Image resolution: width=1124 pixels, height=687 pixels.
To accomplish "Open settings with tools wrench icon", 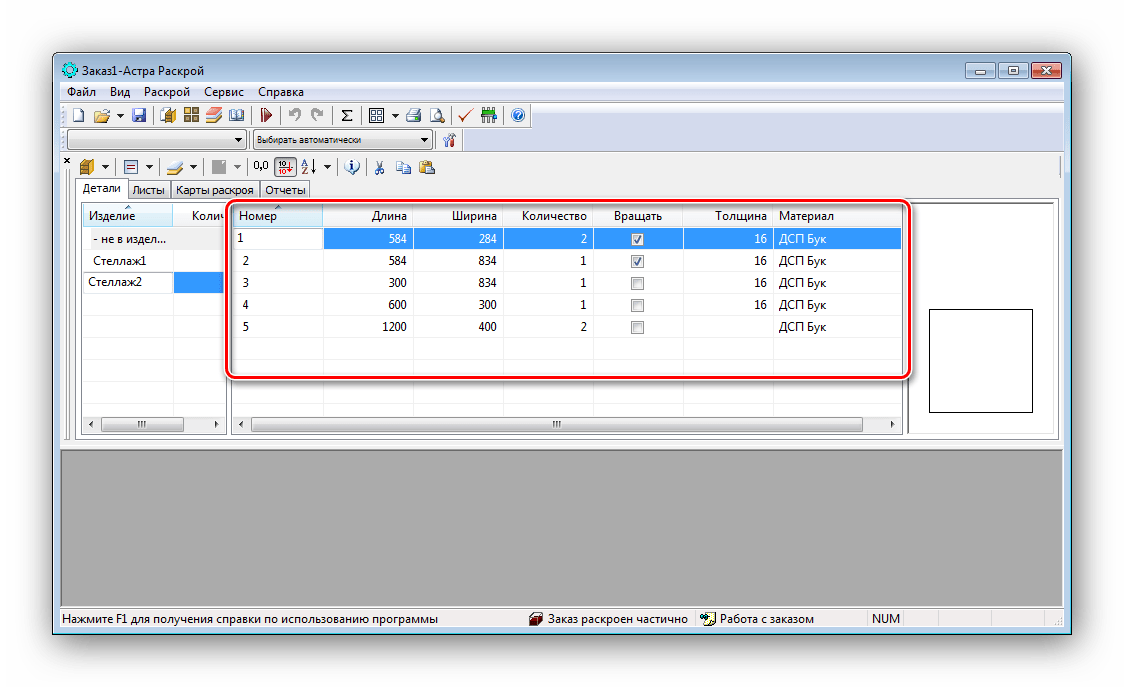I will pyautogui.click(x=449, y=140).
